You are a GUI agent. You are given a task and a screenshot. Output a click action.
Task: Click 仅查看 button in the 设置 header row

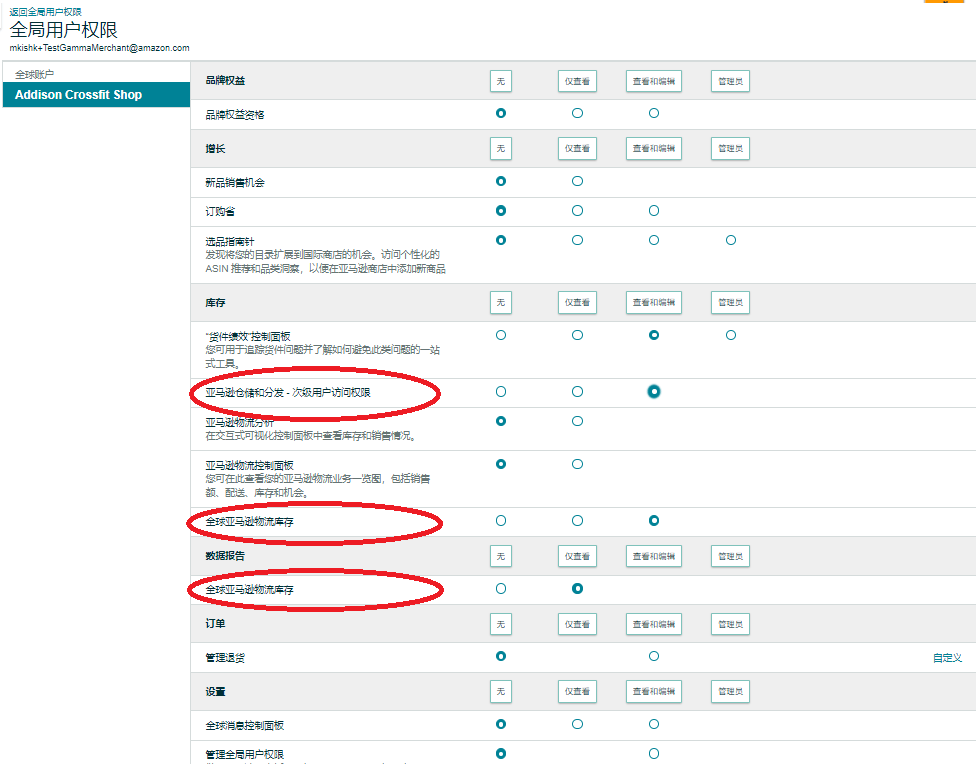[x=577, y=692]
